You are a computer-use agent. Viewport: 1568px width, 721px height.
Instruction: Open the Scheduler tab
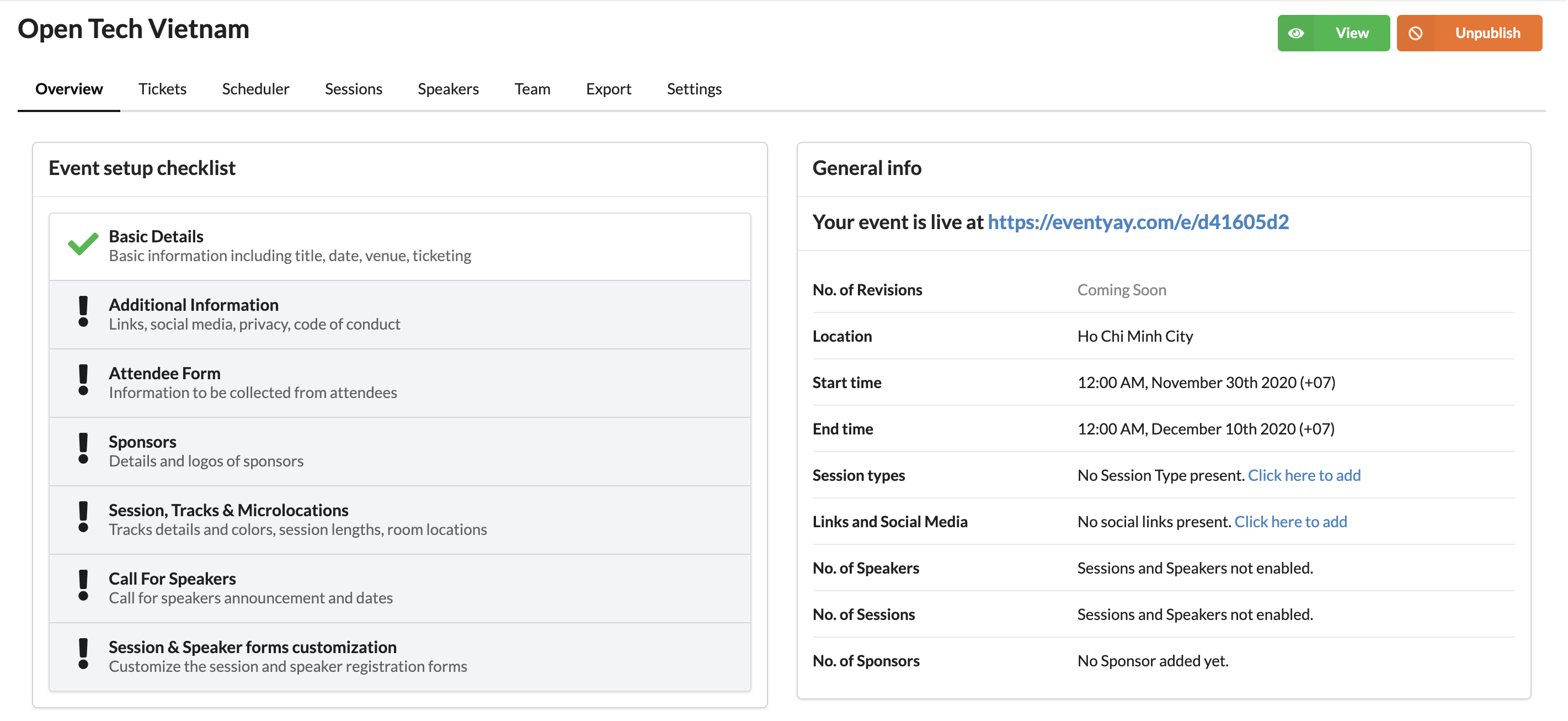[x=255, y=89]
